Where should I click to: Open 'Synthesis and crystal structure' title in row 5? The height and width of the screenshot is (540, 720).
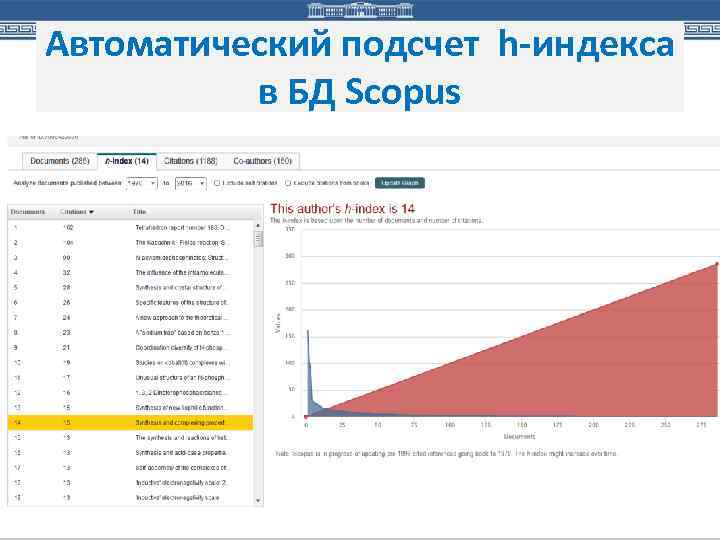[180, 287]
